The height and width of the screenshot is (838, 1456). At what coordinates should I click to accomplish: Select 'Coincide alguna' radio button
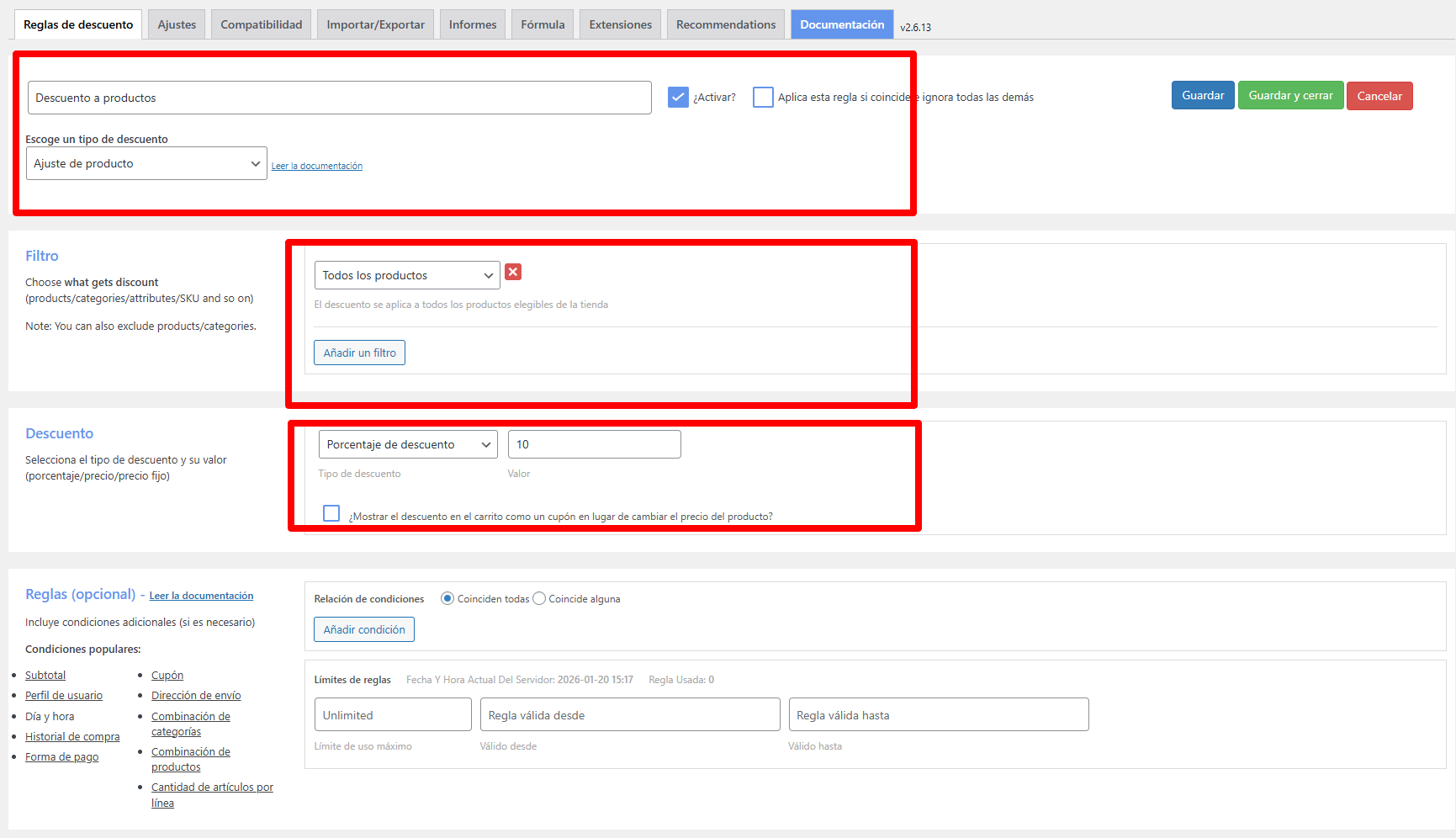click(539, 599)
